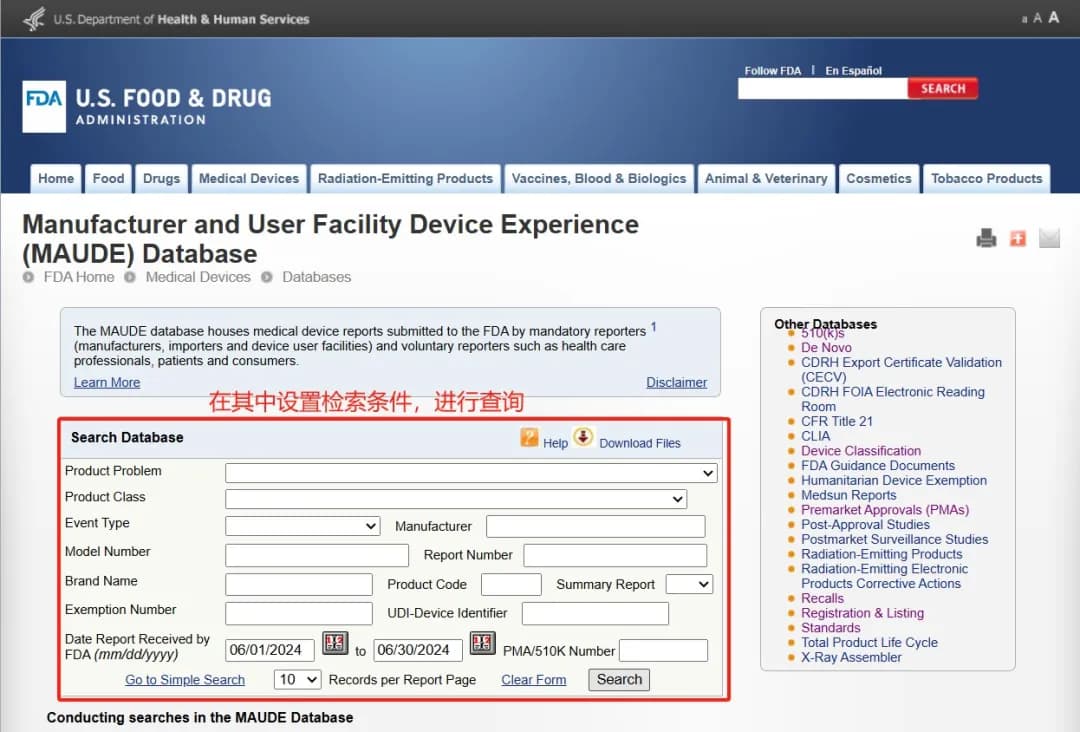Open the Radiation-Emitting Products tab
The height and width of the screenshot is (732, 1080).
[405, 178]
